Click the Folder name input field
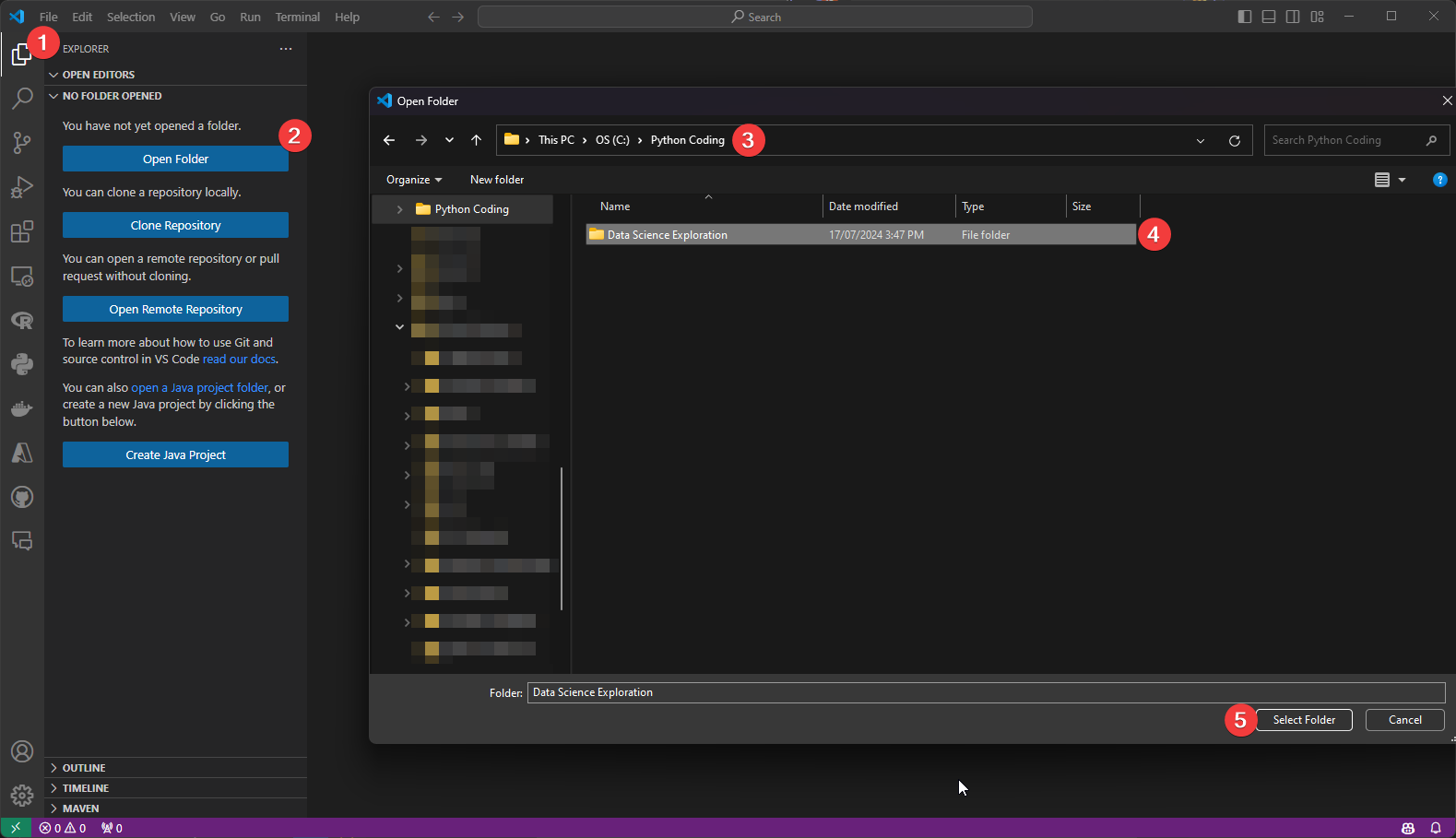 point(986,692)
